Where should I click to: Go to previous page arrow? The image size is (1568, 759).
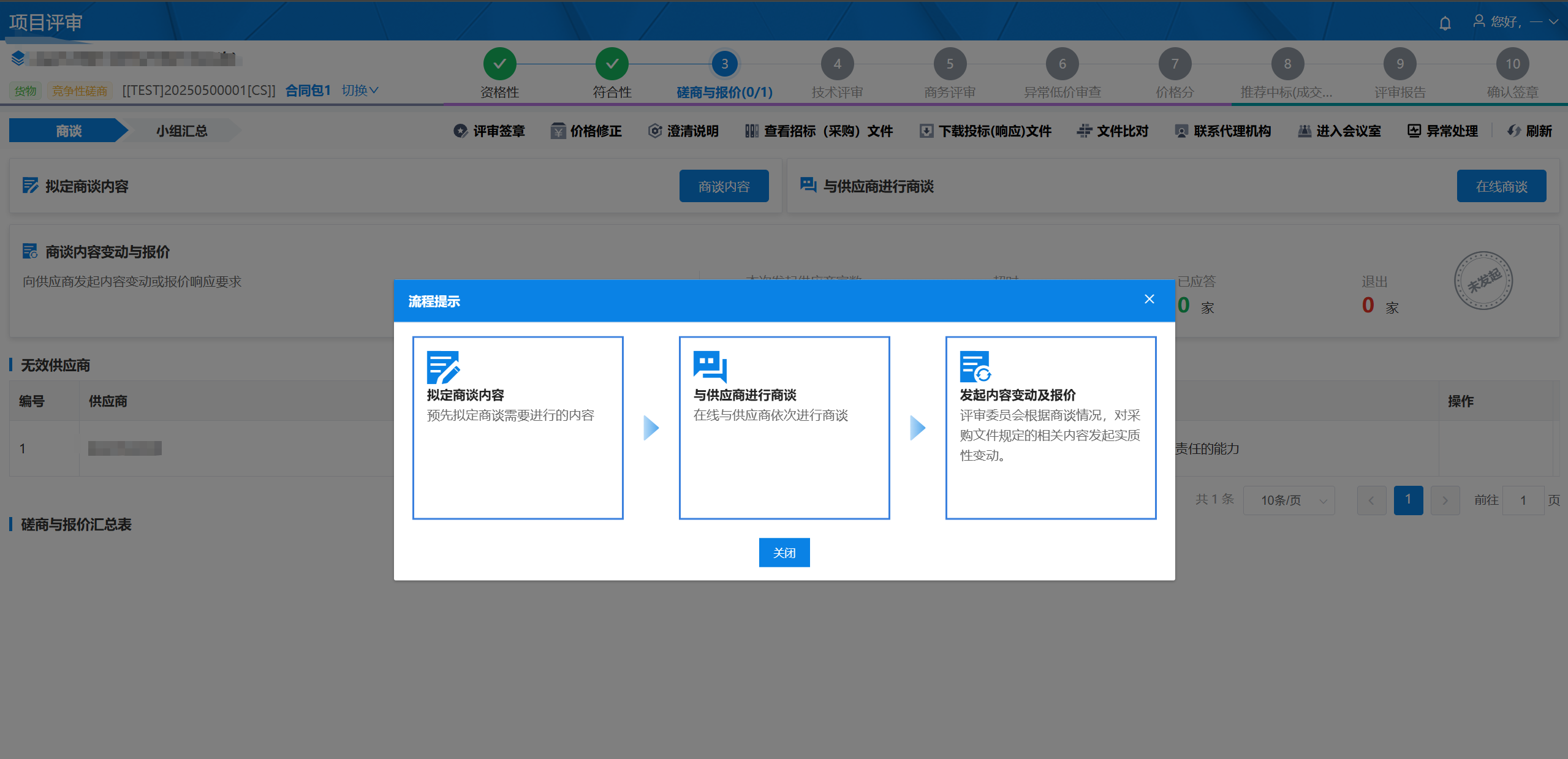coord(1371,500)
